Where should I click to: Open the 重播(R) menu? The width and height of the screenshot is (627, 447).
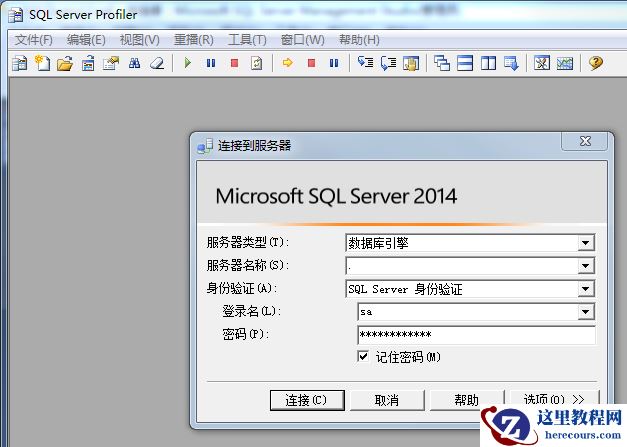tap(194, 40)
